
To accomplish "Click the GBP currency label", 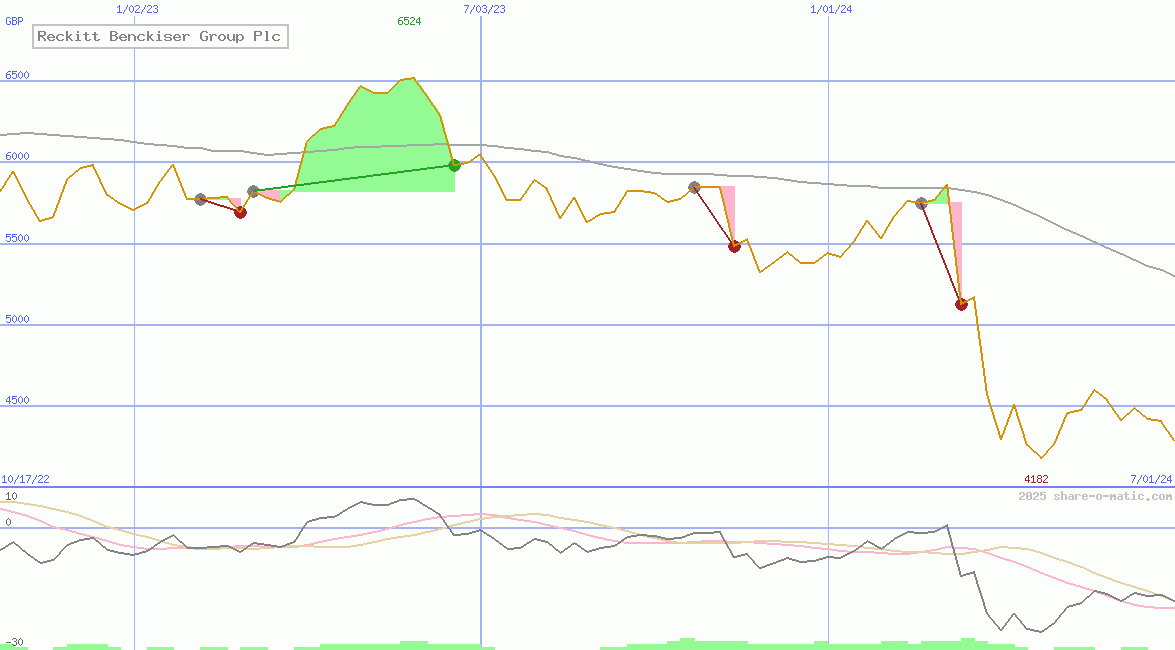I will click(14, 21).
